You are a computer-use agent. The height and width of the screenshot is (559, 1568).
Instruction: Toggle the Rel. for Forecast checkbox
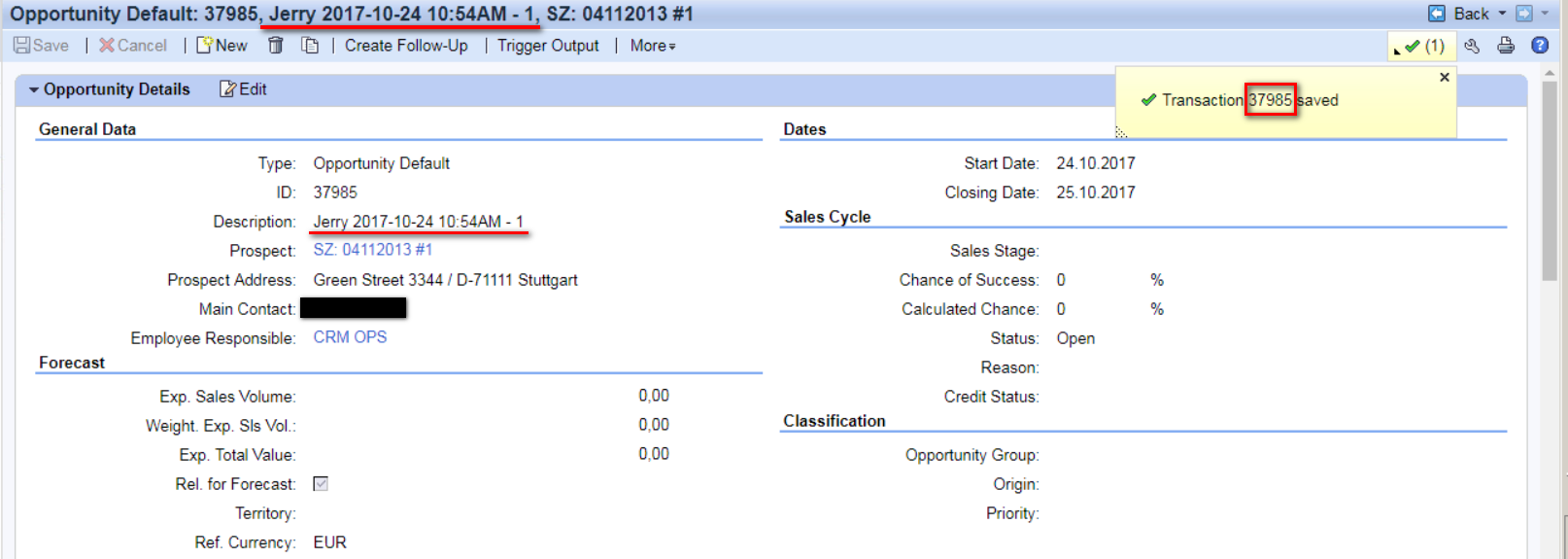tap(321, 483)
